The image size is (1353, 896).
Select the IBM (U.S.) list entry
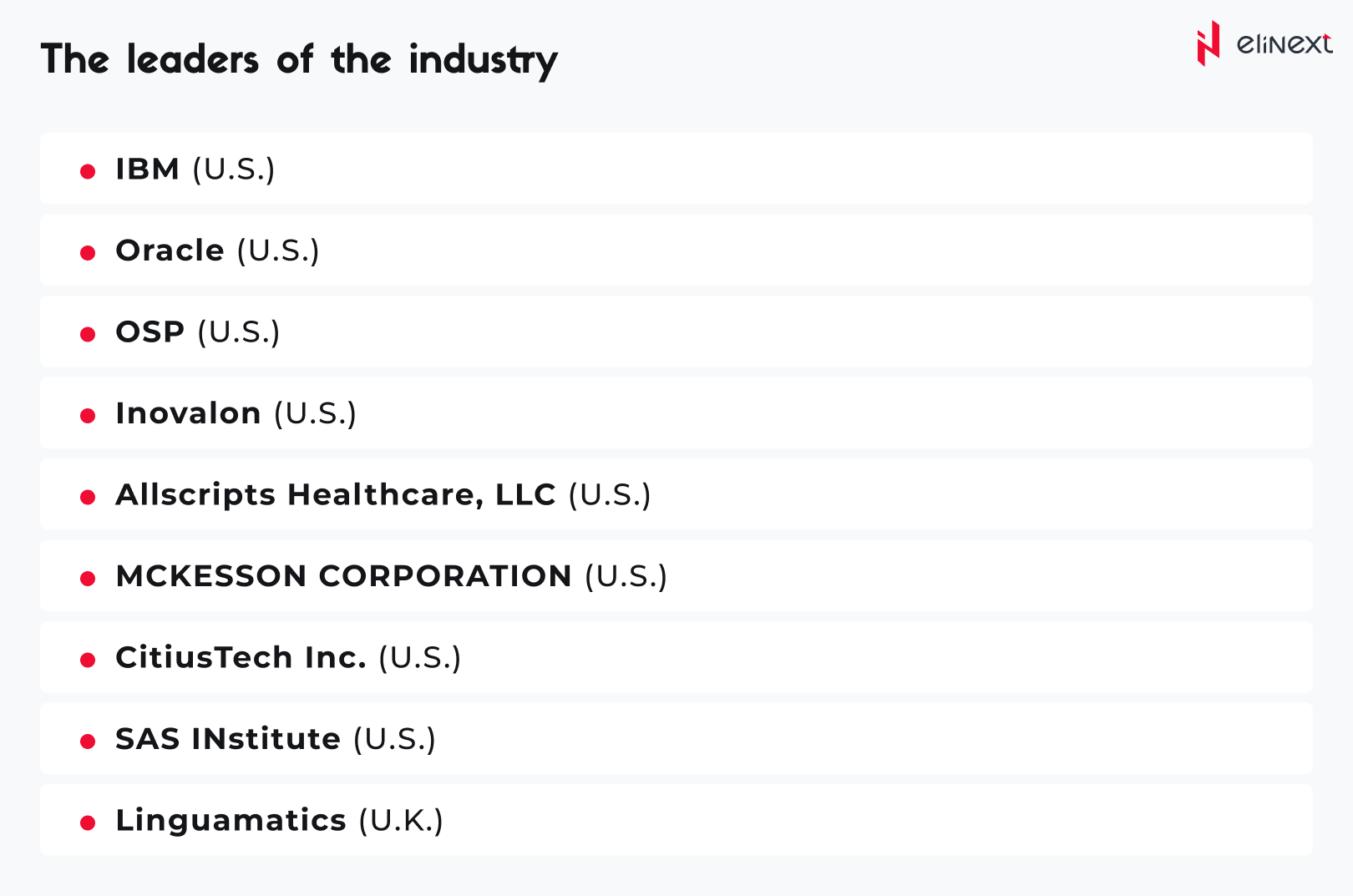tap(195, 170)
